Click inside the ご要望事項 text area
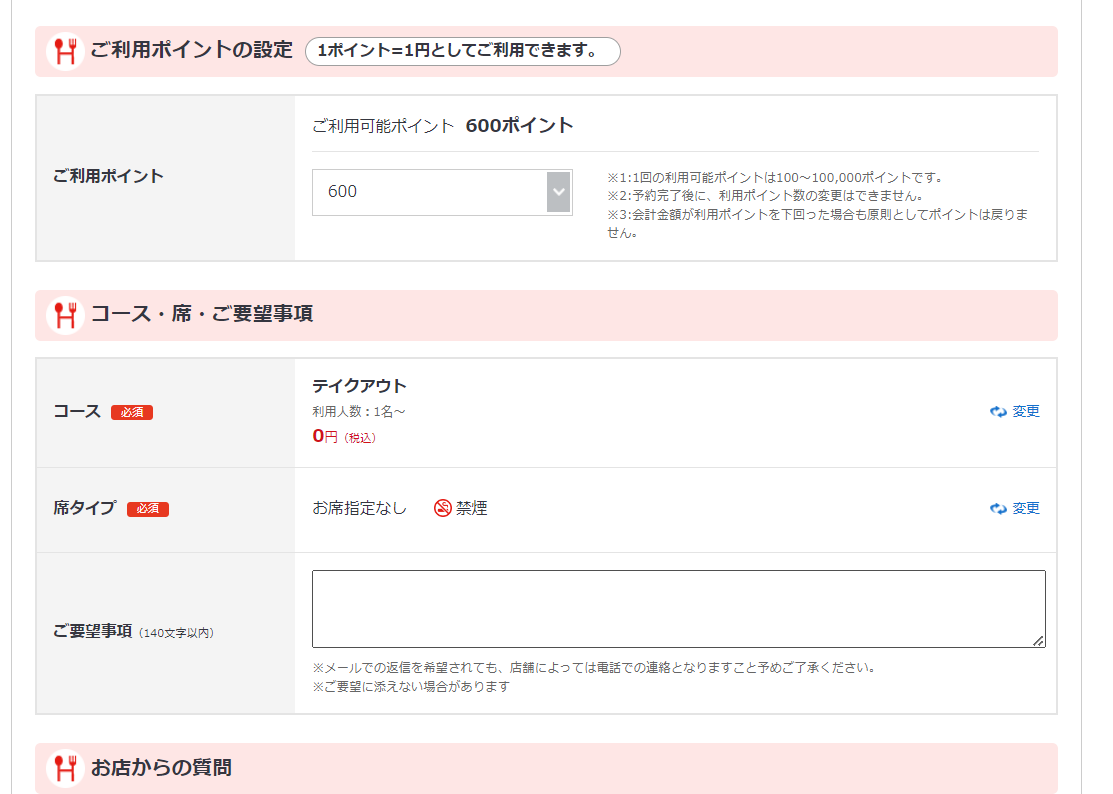 (x=678, y=608)
